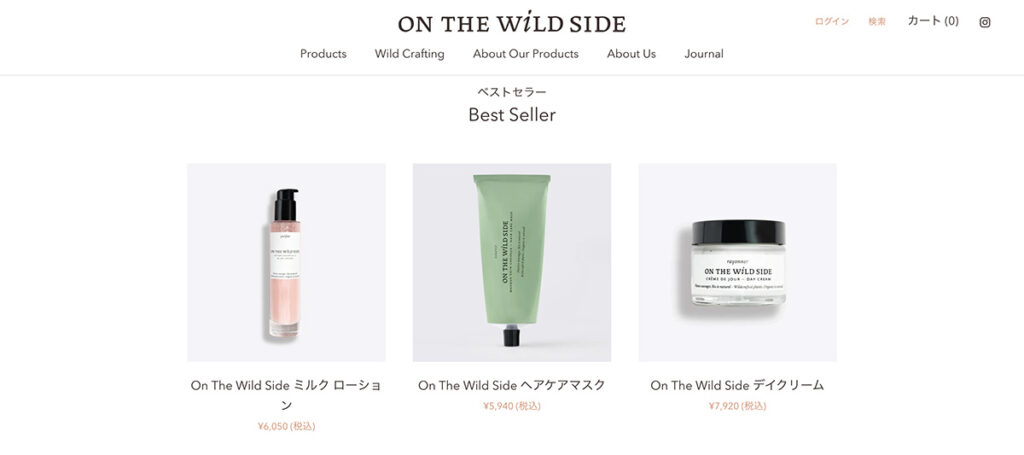Click the ログイン login link
Screen dimensions: 1024x455
click(x=832, y=22)
